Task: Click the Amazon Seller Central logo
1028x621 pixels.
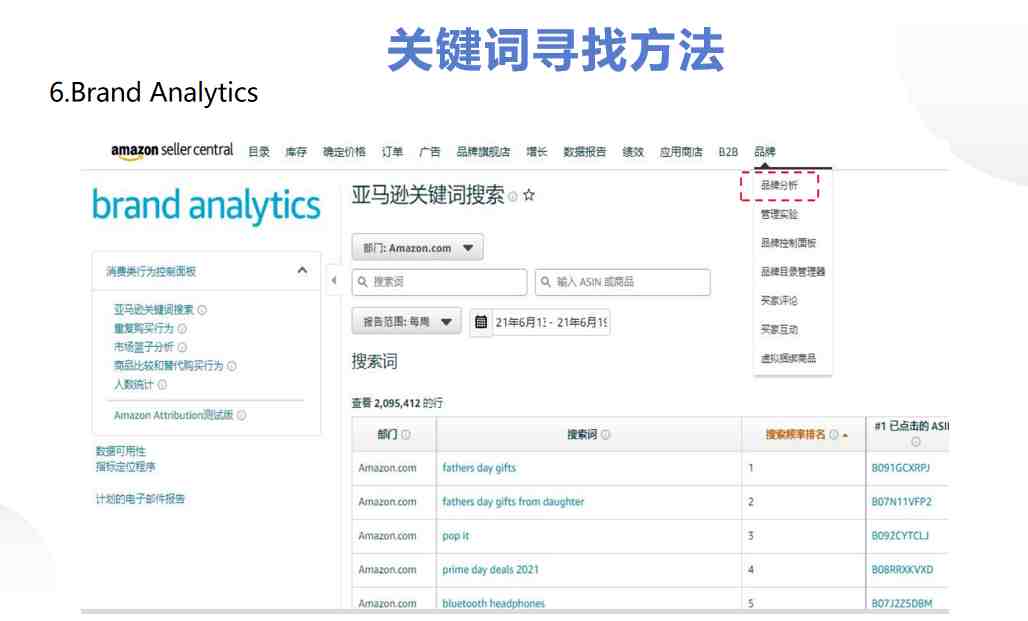Action: (172, 151)
